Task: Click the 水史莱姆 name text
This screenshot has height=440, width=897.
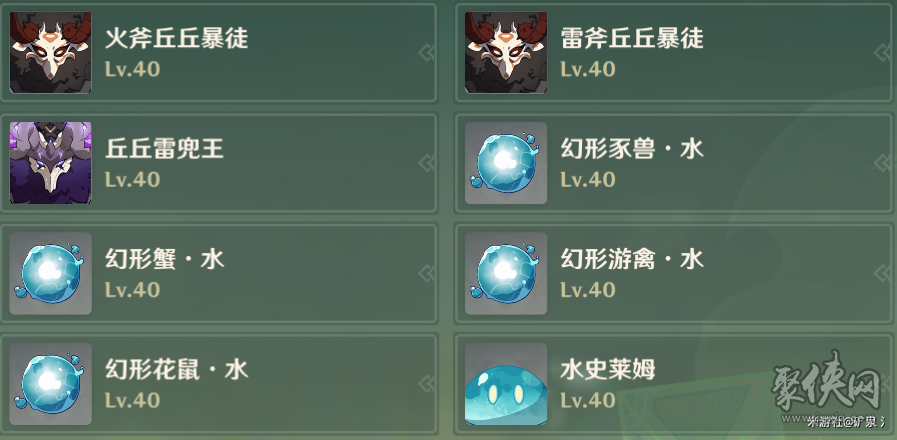Action: point(608,370)
